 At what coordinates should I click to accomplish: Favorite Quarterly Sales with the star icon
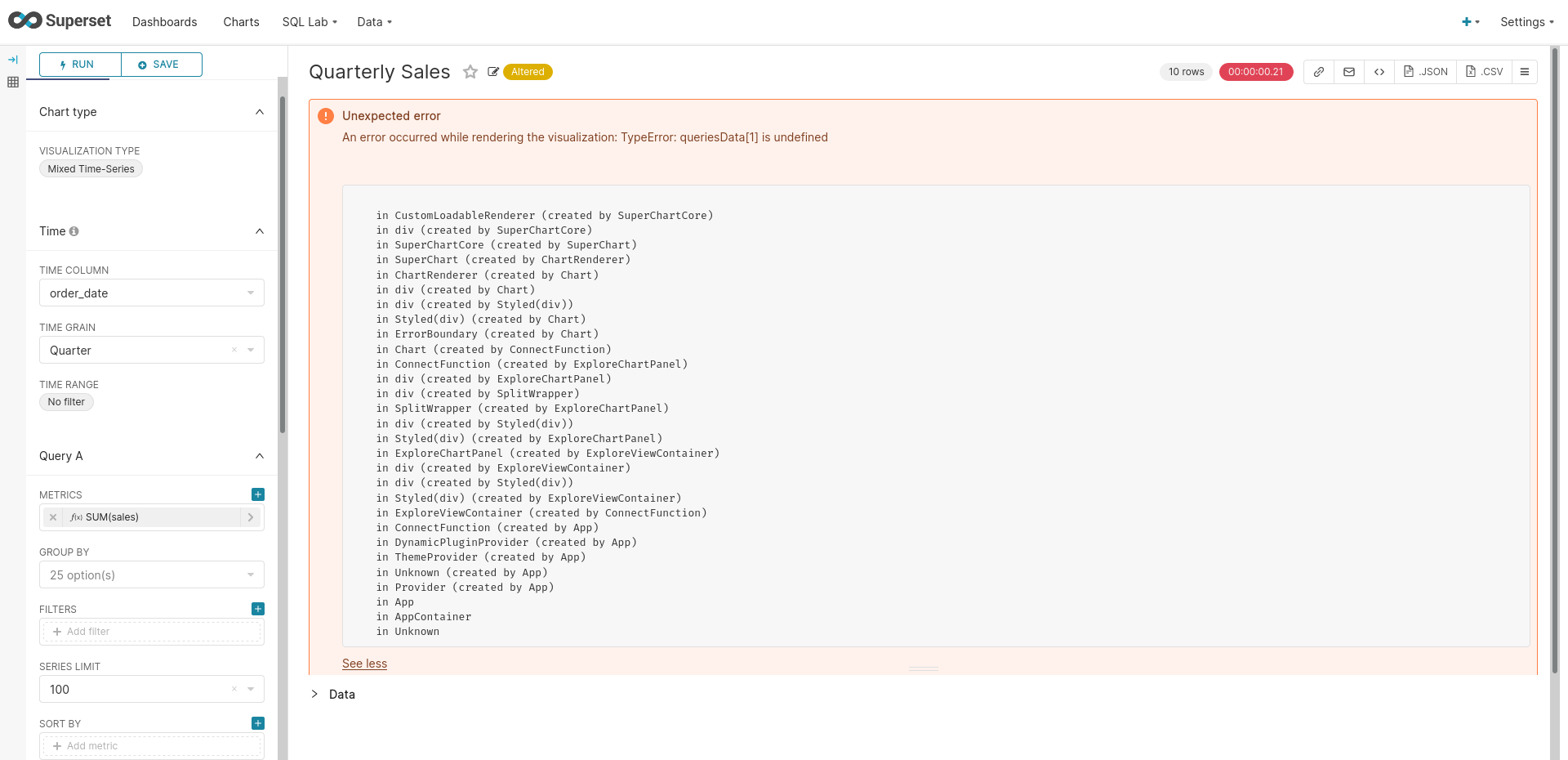470,72
